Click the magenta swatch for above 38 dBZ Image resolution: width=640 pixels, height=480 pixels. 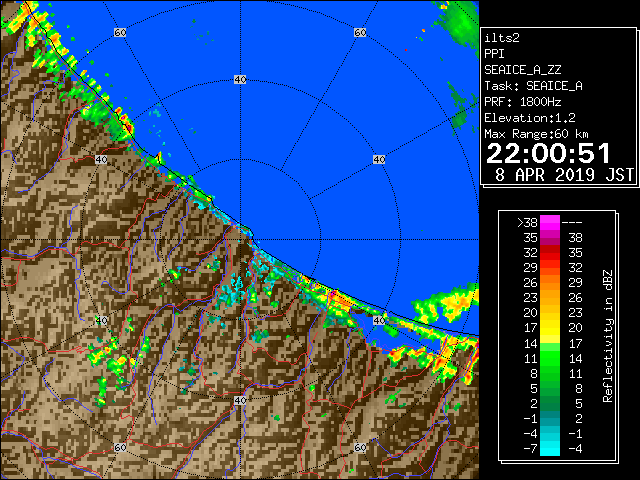pos(550,222)
